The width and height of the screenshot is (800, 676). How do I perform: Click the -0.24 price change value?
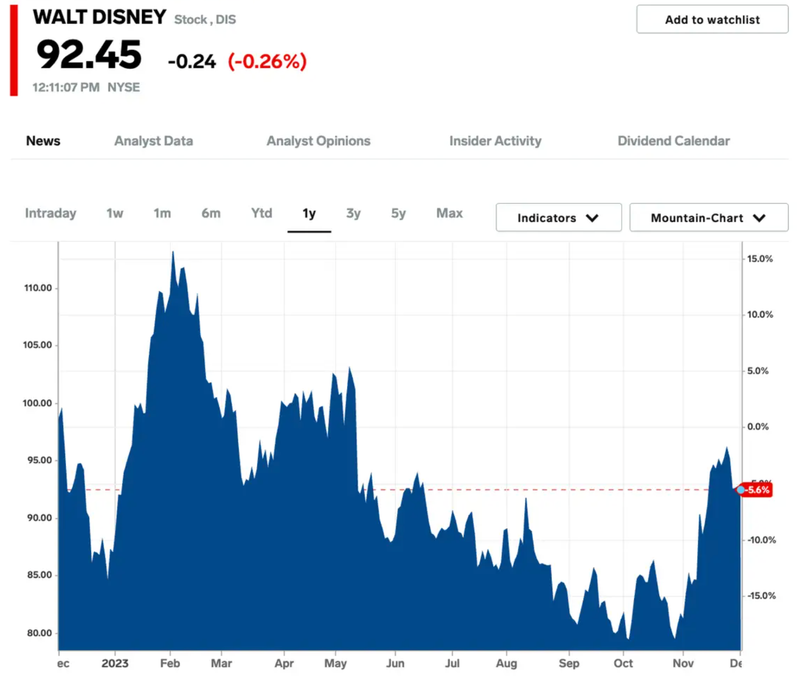coord(192,62)
